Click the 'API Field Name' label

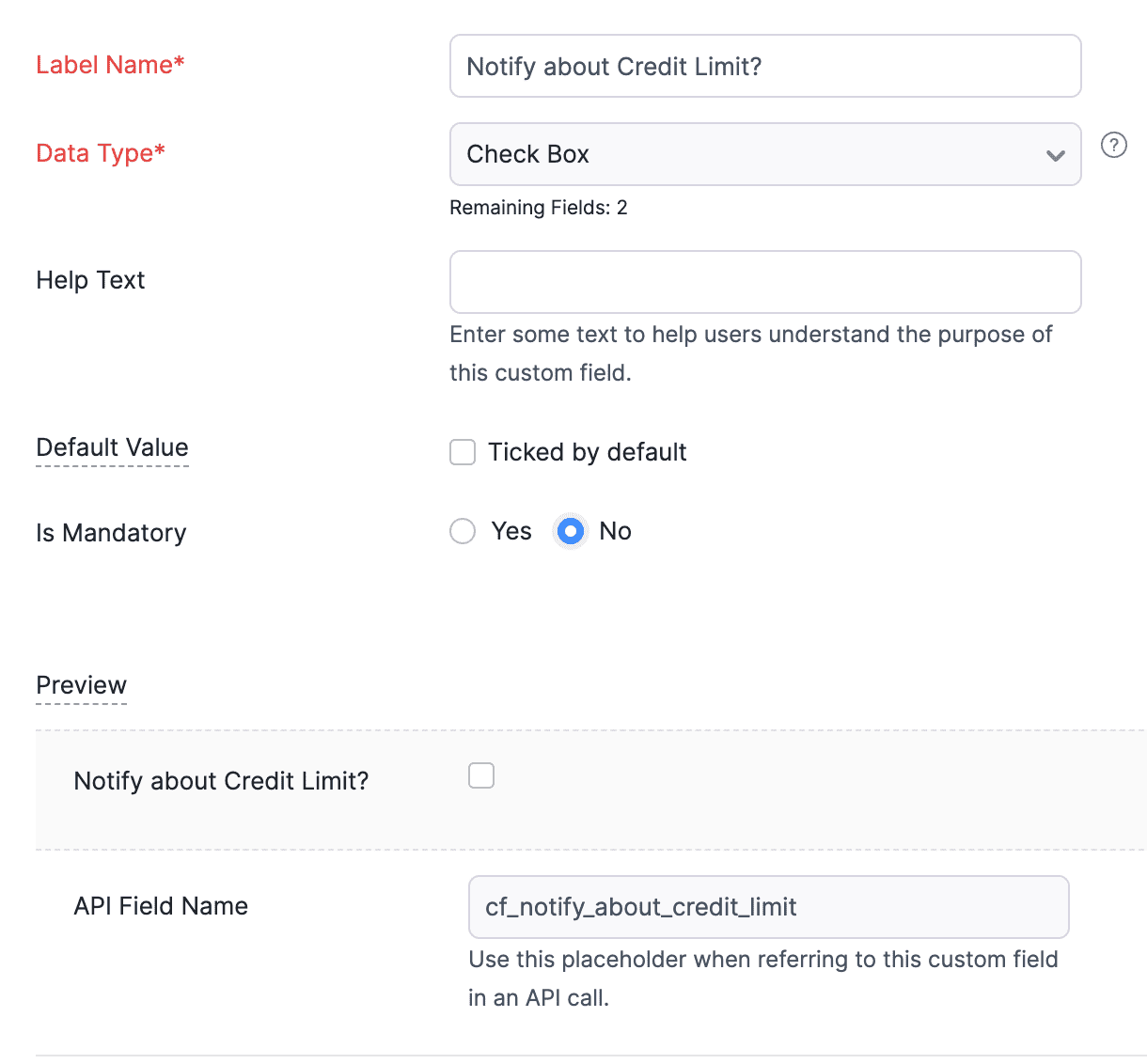point(161,906)
